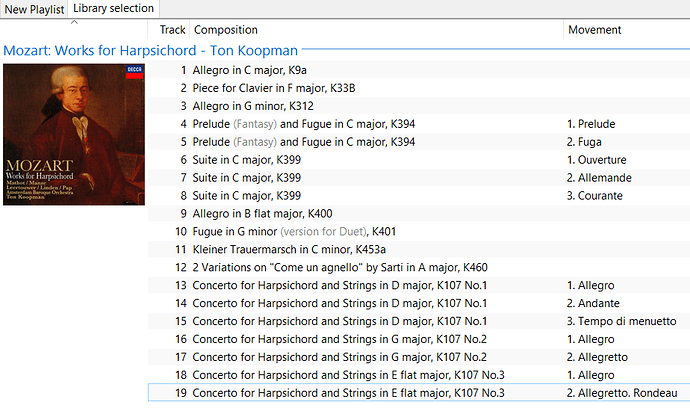Click the movement 2. Allemande

pyautogui.click(x=599, y=178)
